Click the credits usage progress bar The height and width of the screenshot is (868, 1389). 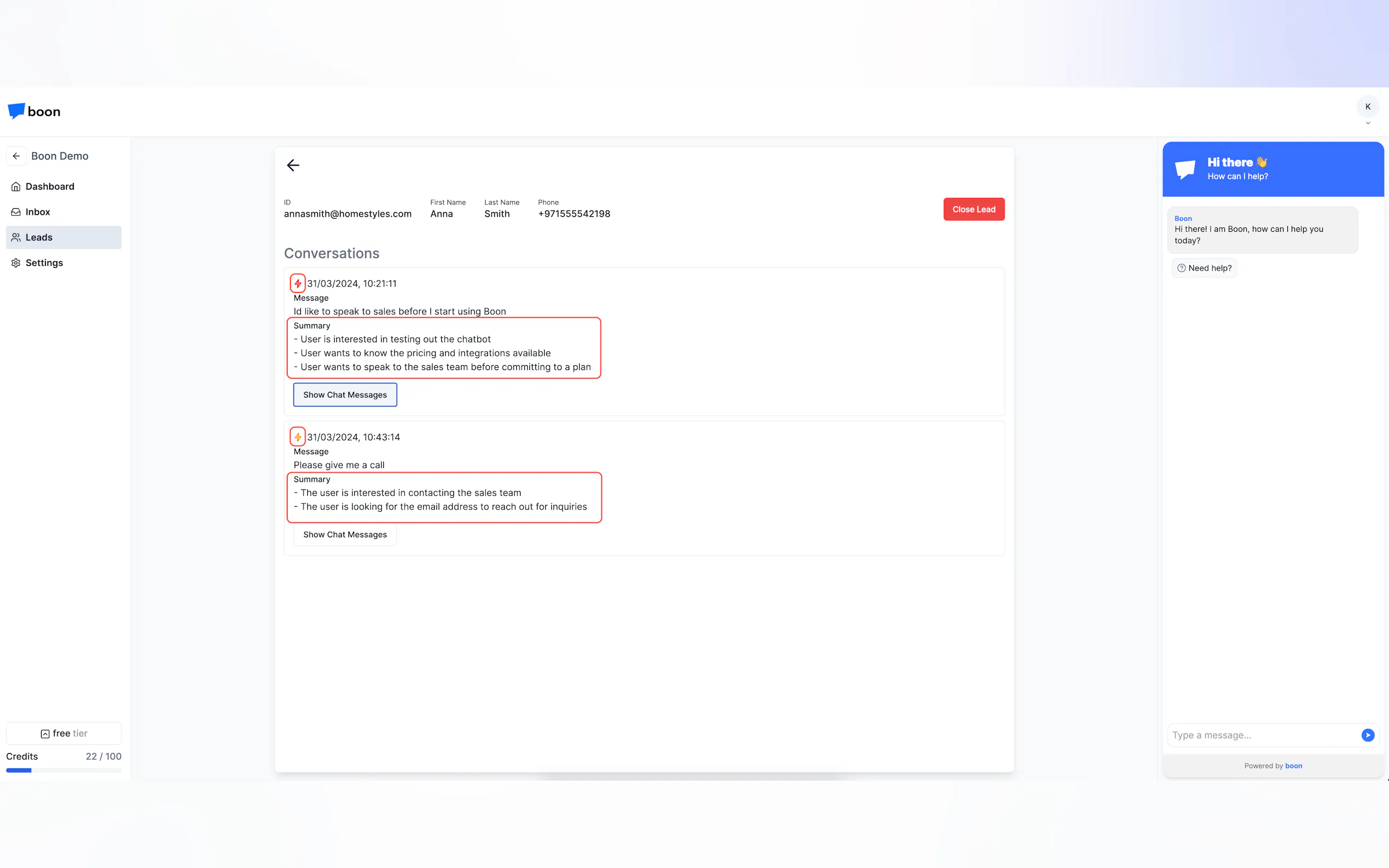pyautogui.click(x=64, y=770)
